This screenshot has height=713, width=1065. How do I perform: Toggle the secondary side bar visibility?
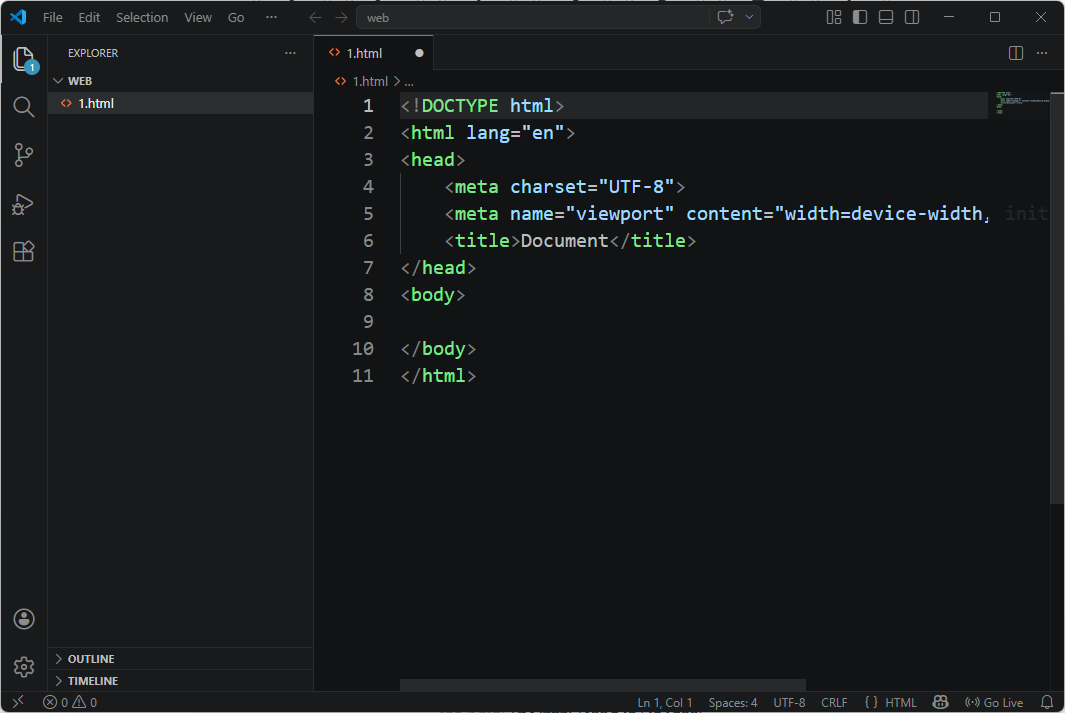click(912, 17)
